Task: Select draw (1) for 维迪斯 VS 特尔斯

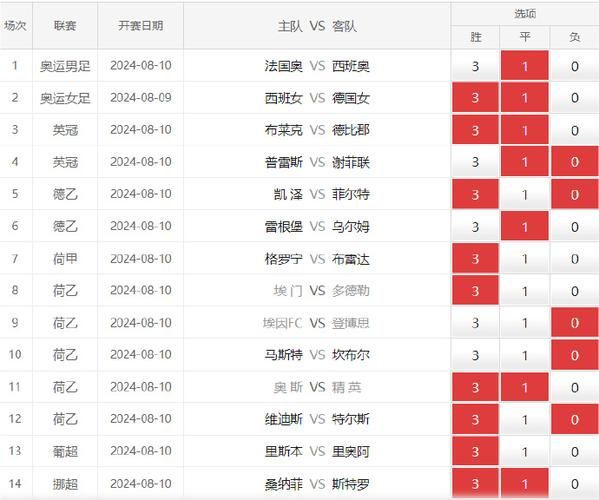Action: tap(525, 419)
